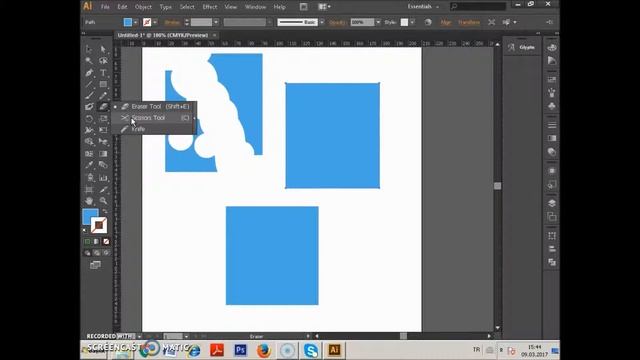Select the Paintbrush tool

tap(89, 96)
